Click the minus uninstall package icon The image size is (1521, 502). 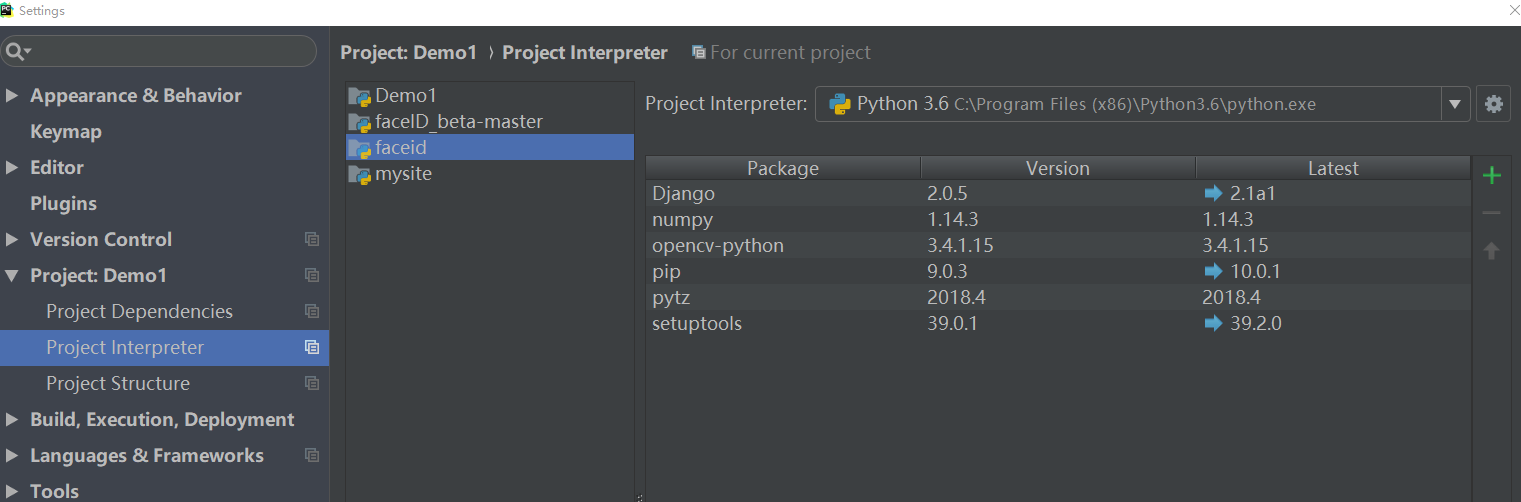point(1492,213)
